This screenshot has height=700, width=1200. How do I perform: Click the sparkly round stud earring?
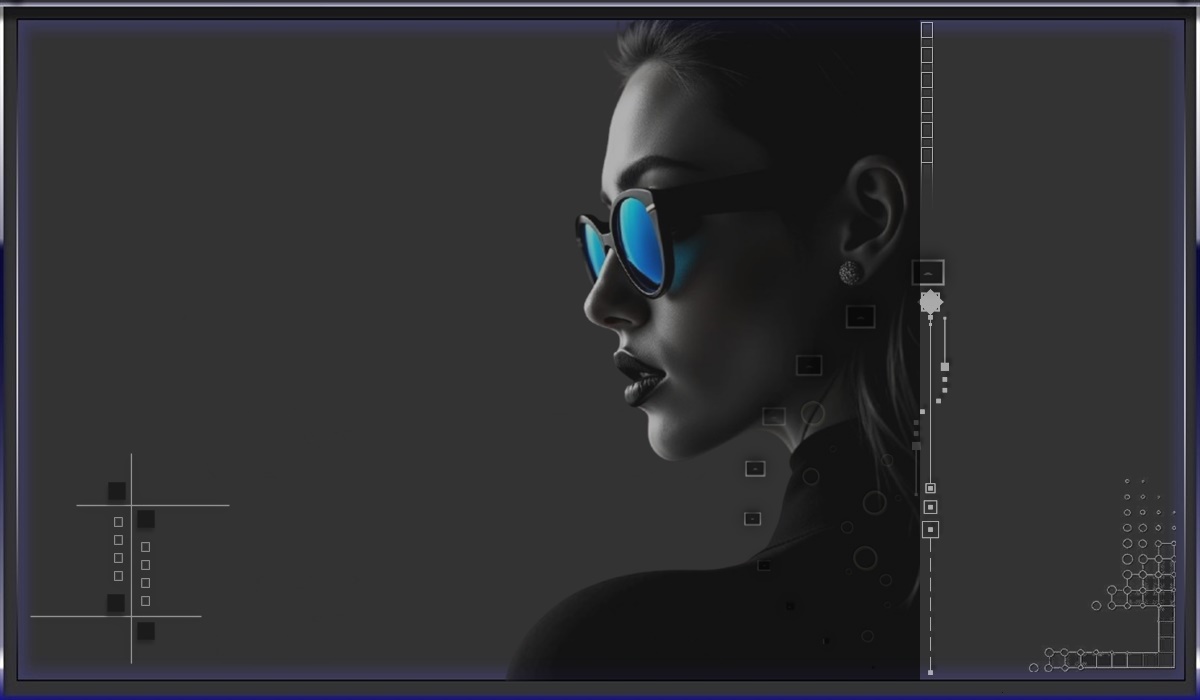[x=850, y=271]
